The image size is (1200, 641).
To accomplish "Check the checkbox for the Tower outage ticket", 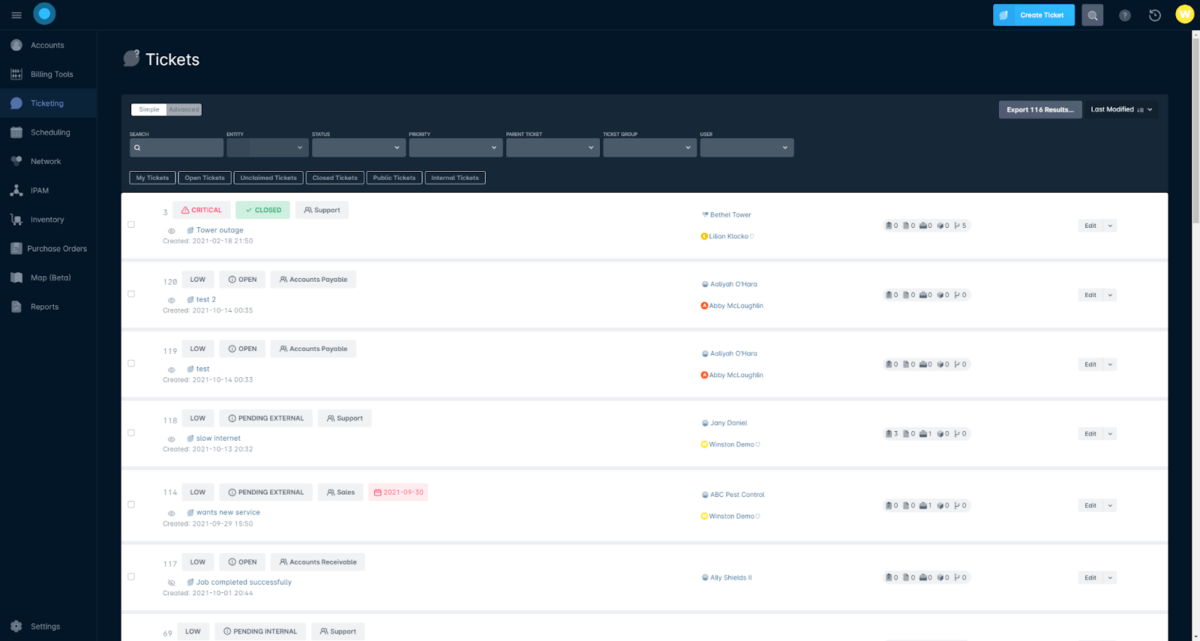I will point(130,224).
